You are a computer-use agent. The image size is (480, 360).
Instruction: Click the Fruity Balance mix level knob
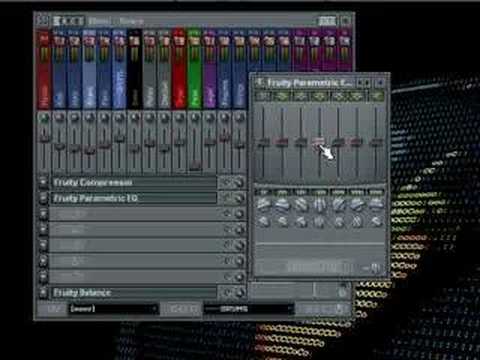pos(239,293)
